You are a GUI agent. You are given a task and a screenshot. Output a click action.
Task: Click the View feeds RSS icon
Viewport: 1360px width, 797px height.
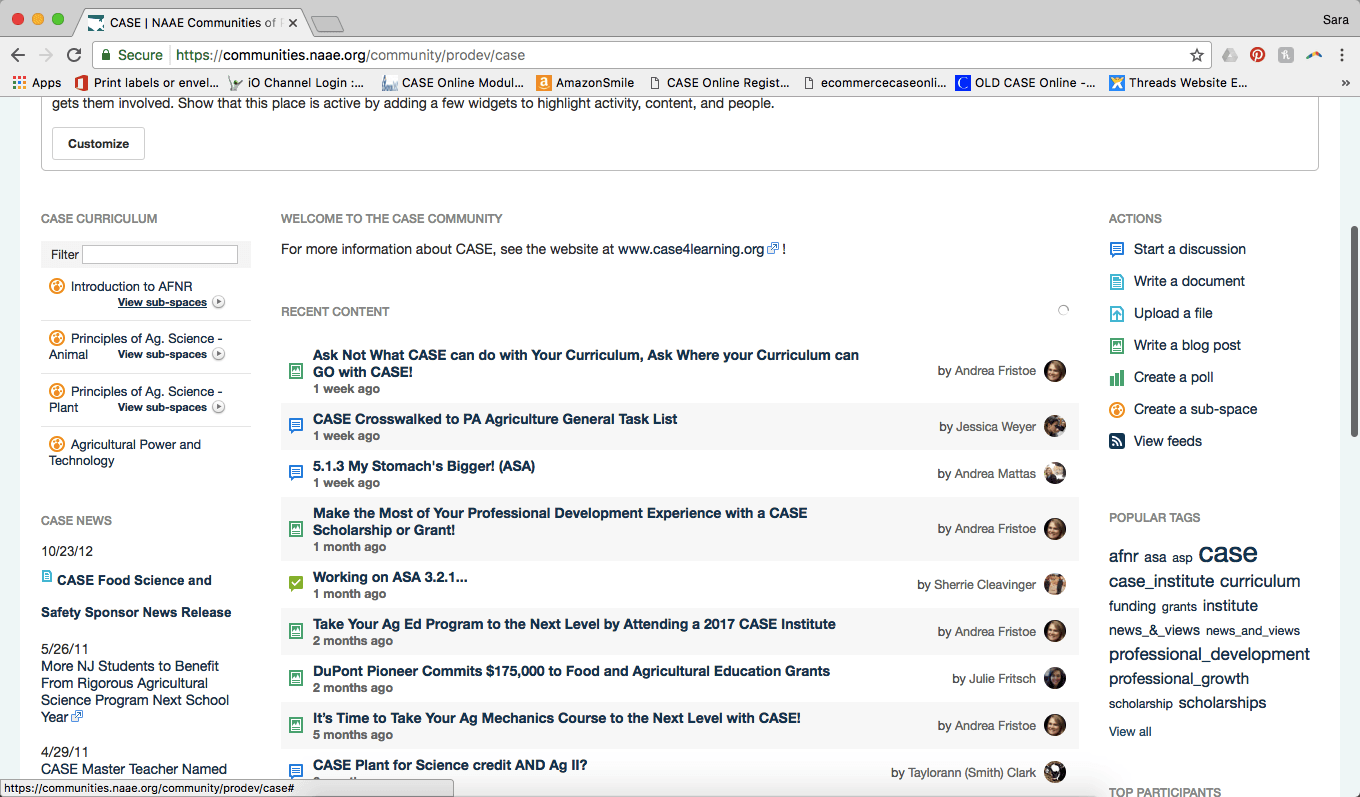[1117, 441]
